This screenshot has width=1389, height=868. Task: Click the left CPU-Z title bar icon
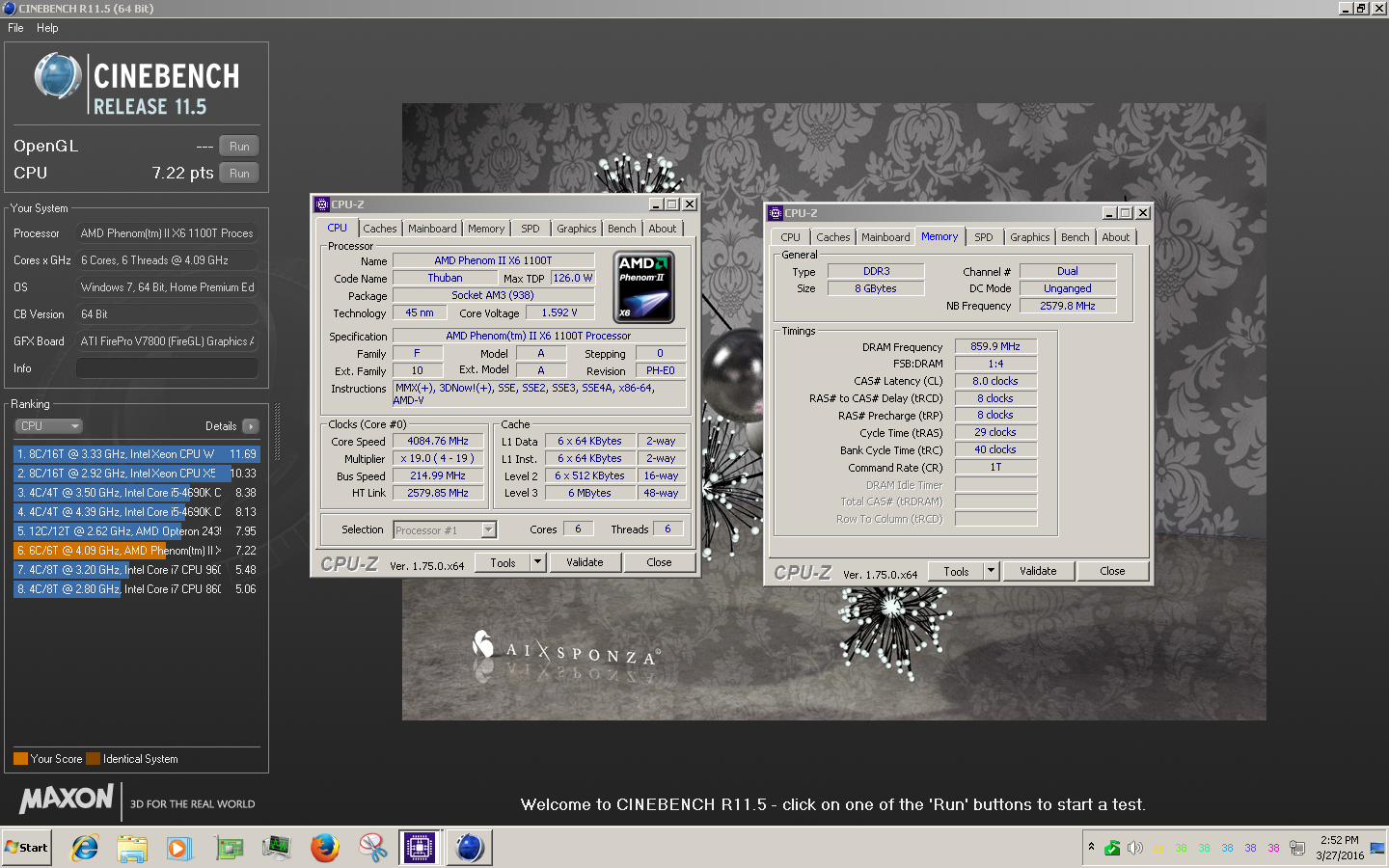(x=322, y=204)
